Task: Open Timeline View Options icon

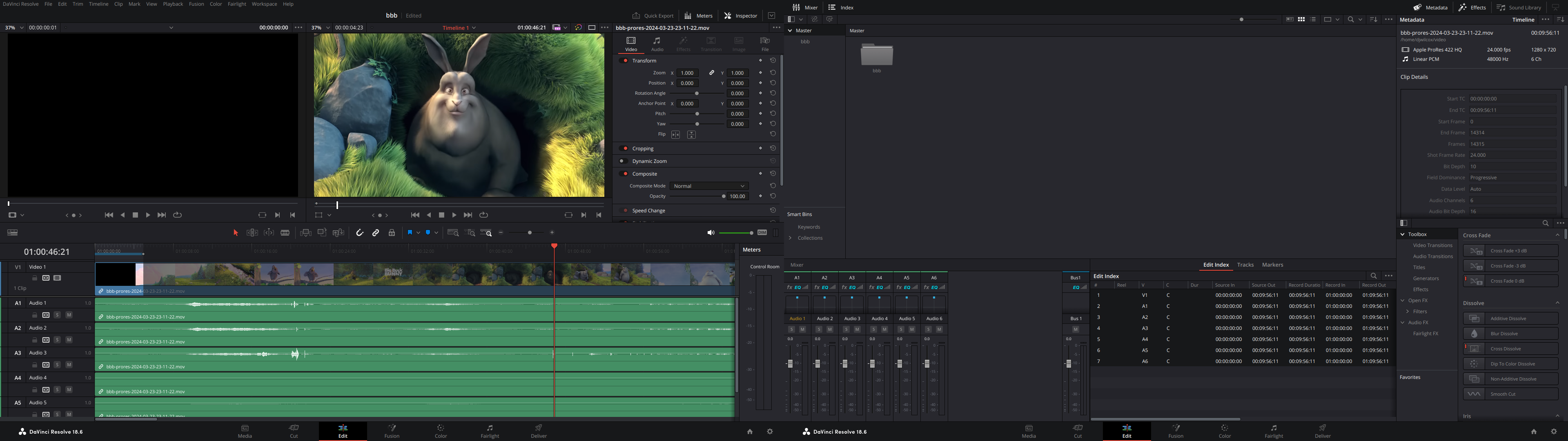Action: (x=12, y=233)
